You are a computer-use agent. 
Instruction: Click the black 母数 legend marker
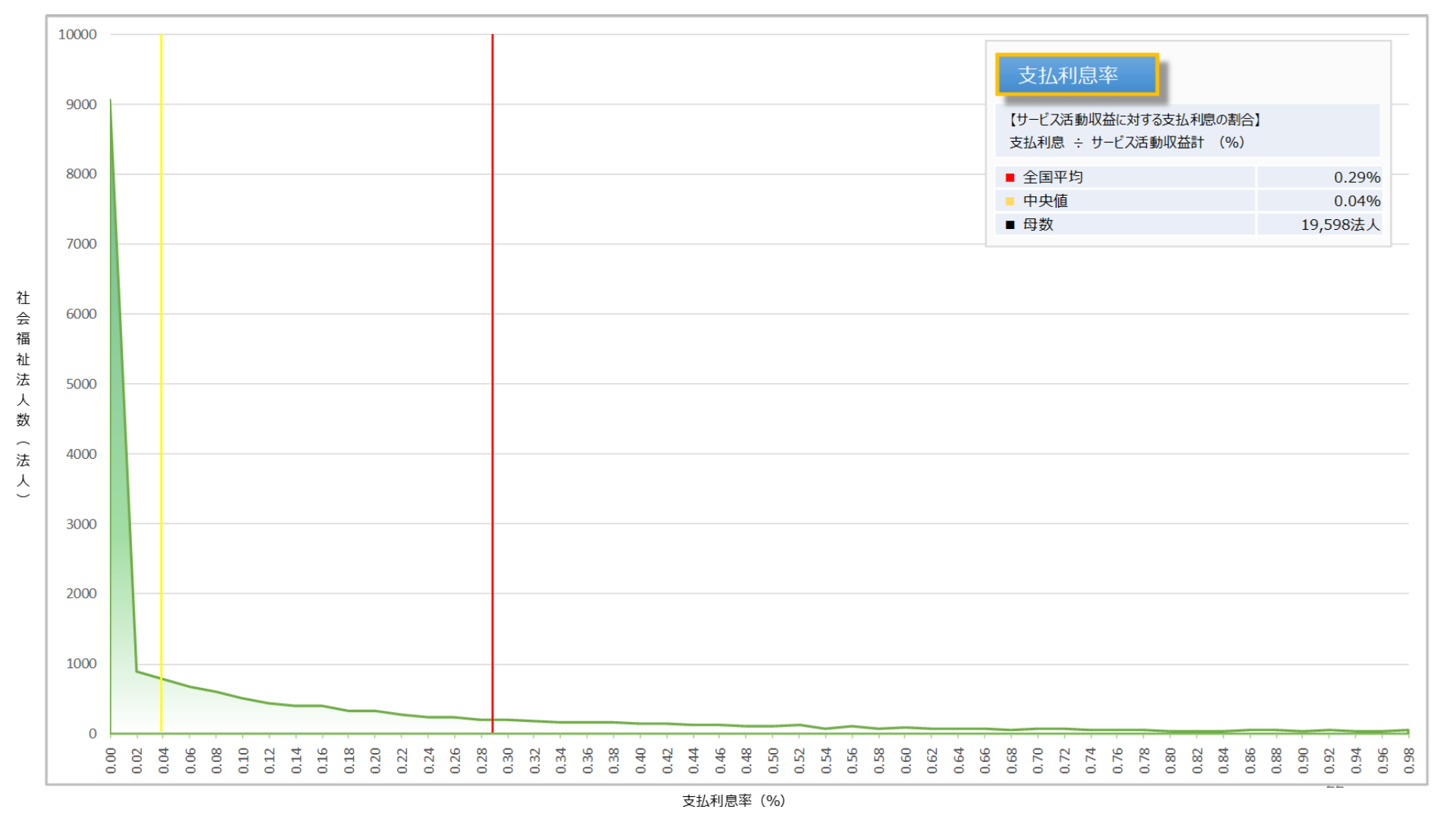pyautogui.click(x=1010, y=224)
